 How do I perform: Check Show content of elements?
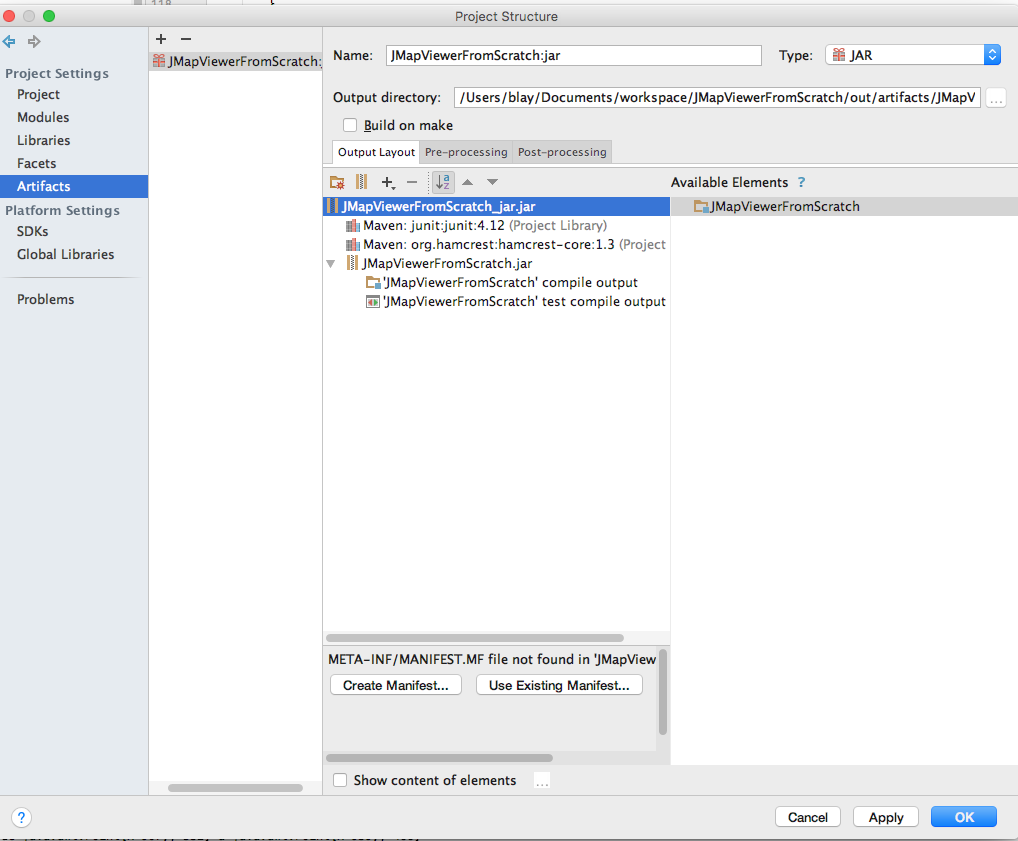340,780
